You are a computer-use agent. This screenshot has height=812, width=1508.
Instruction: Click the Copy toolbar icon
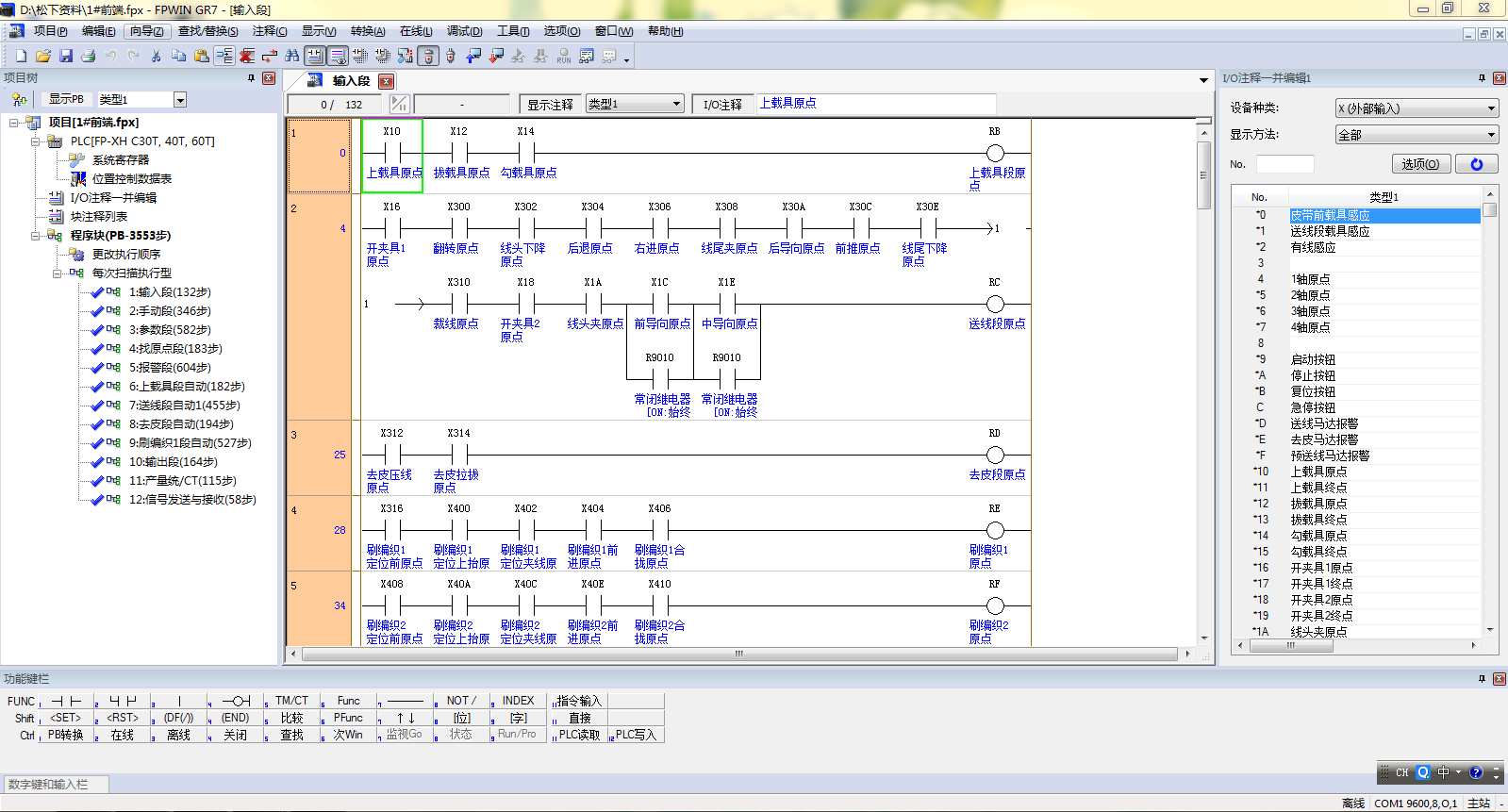[179, 57]
